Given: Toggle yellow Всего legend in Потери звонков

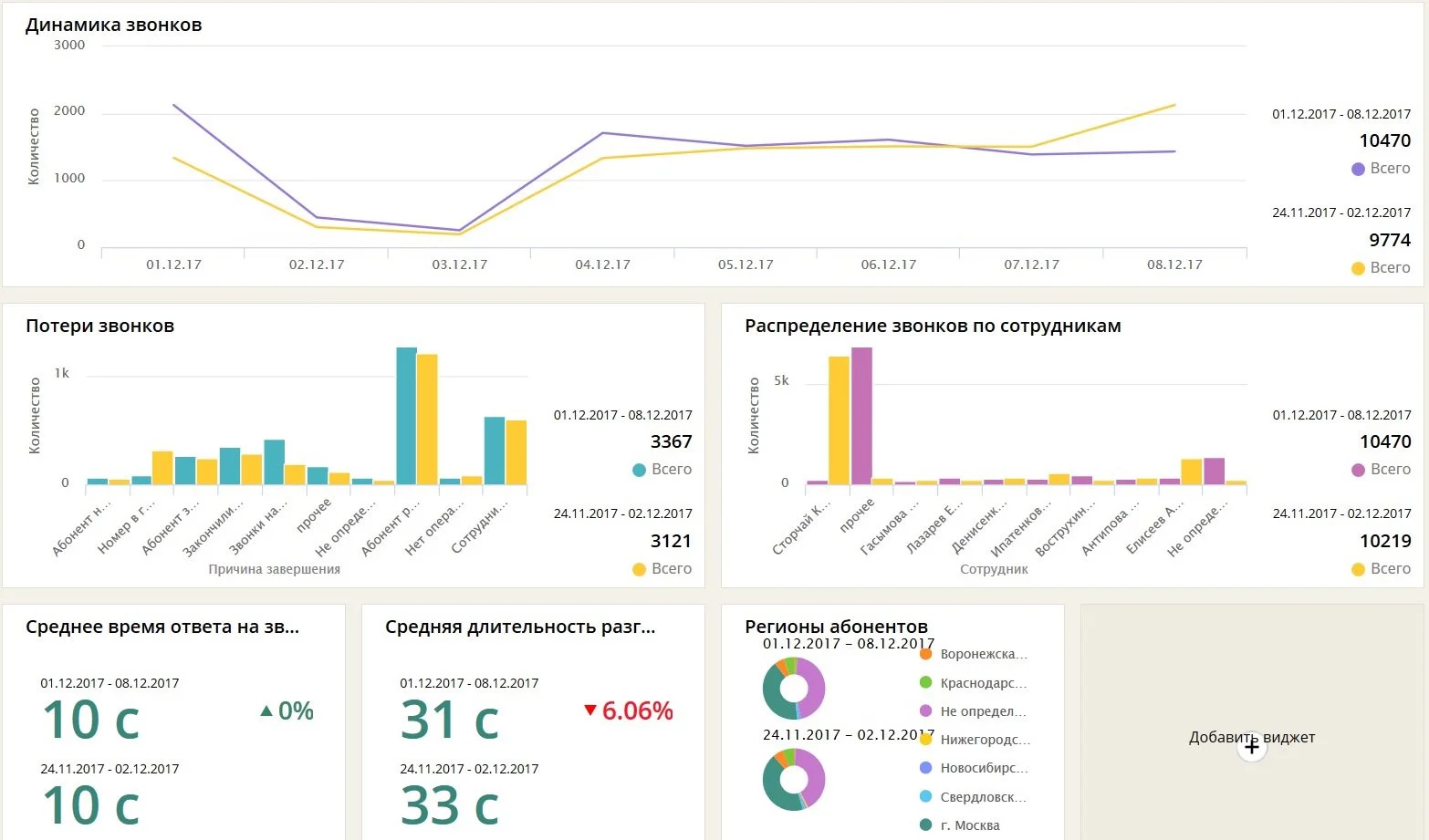Looking at the screenshot, I should point(662,569).
